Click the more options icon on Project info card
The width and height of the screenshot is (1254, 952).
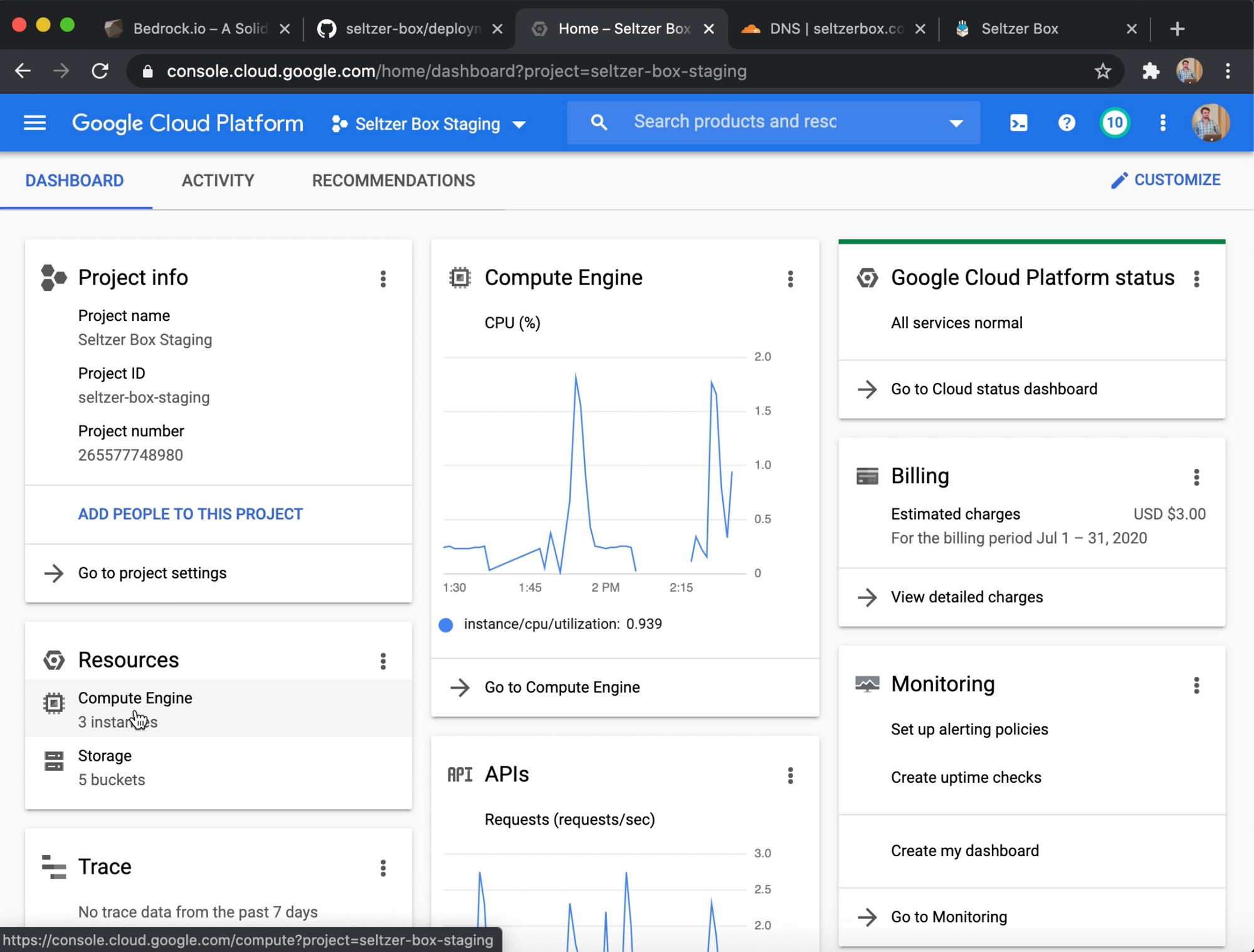384,279
